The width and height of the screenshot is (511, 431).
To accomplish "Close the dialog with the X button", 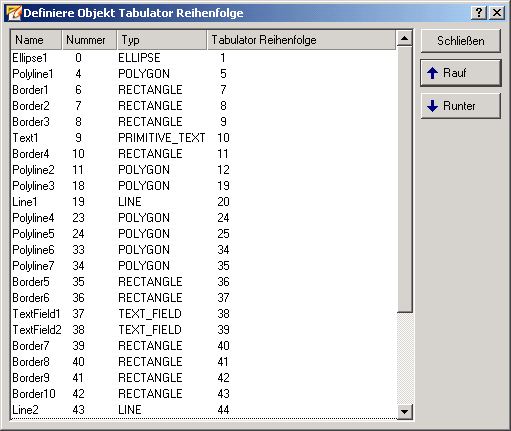I will tap(497, 13).
